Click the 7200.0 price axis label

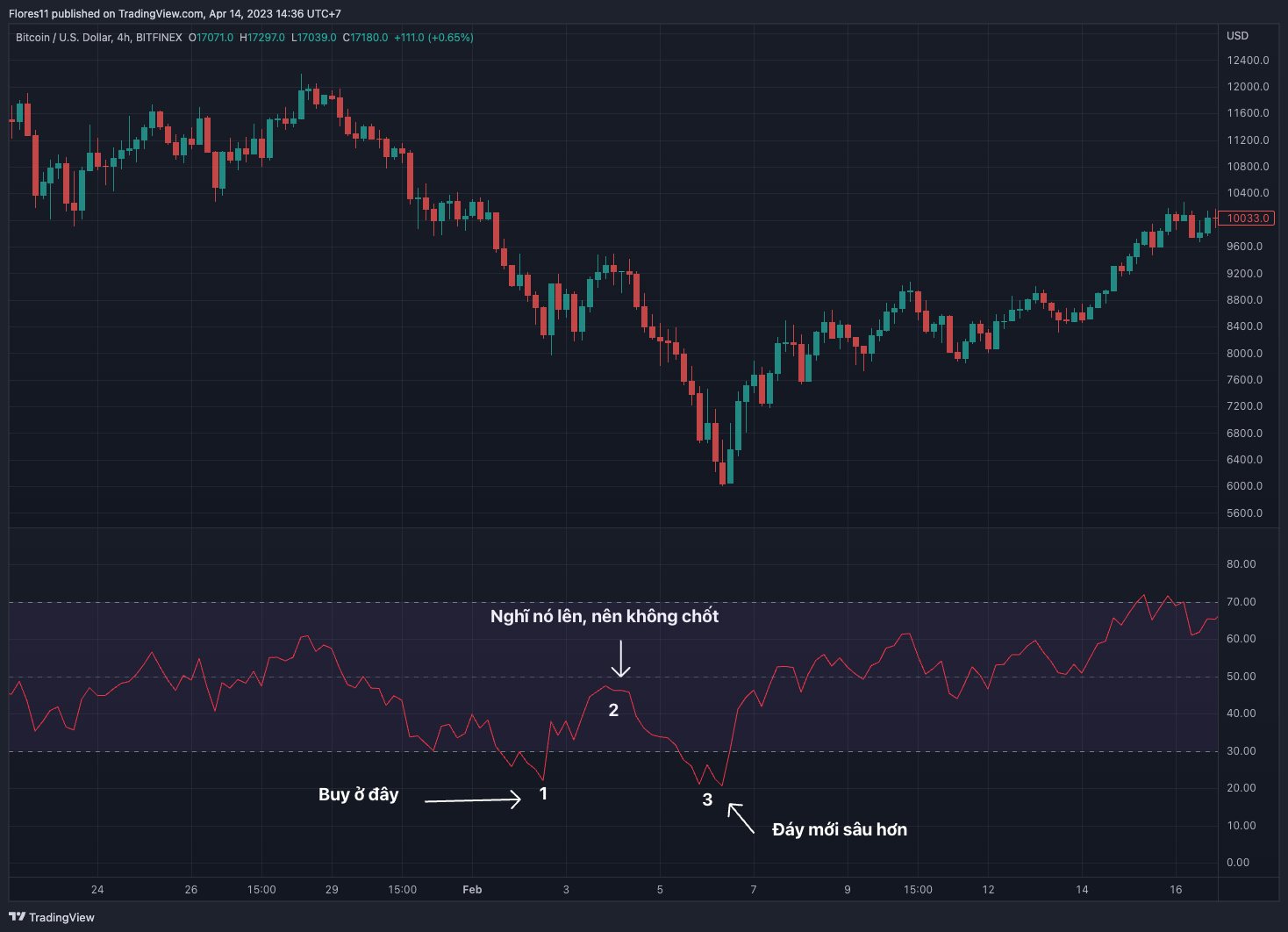click(x=1245, y=406)
